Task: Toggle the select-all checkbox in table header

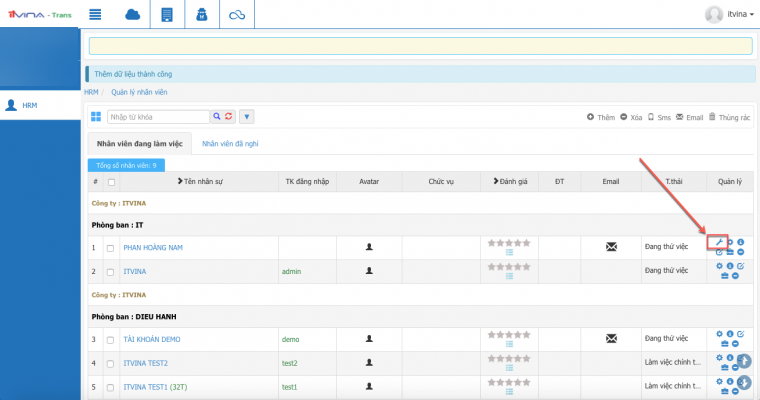Action: 111,182
